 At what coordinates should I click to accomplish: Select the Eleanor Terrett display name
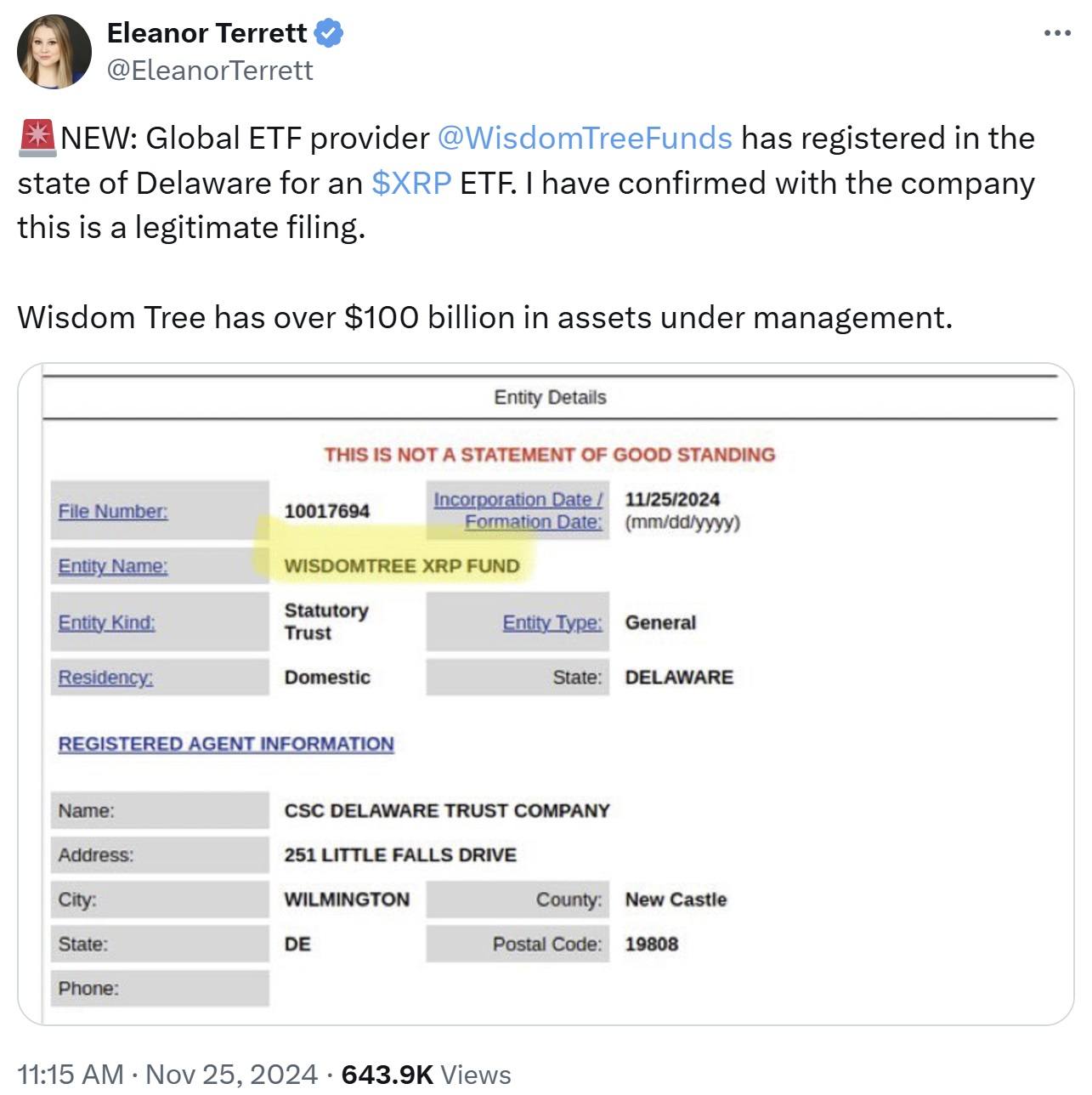pyautogui.click(x=207, y=32)
